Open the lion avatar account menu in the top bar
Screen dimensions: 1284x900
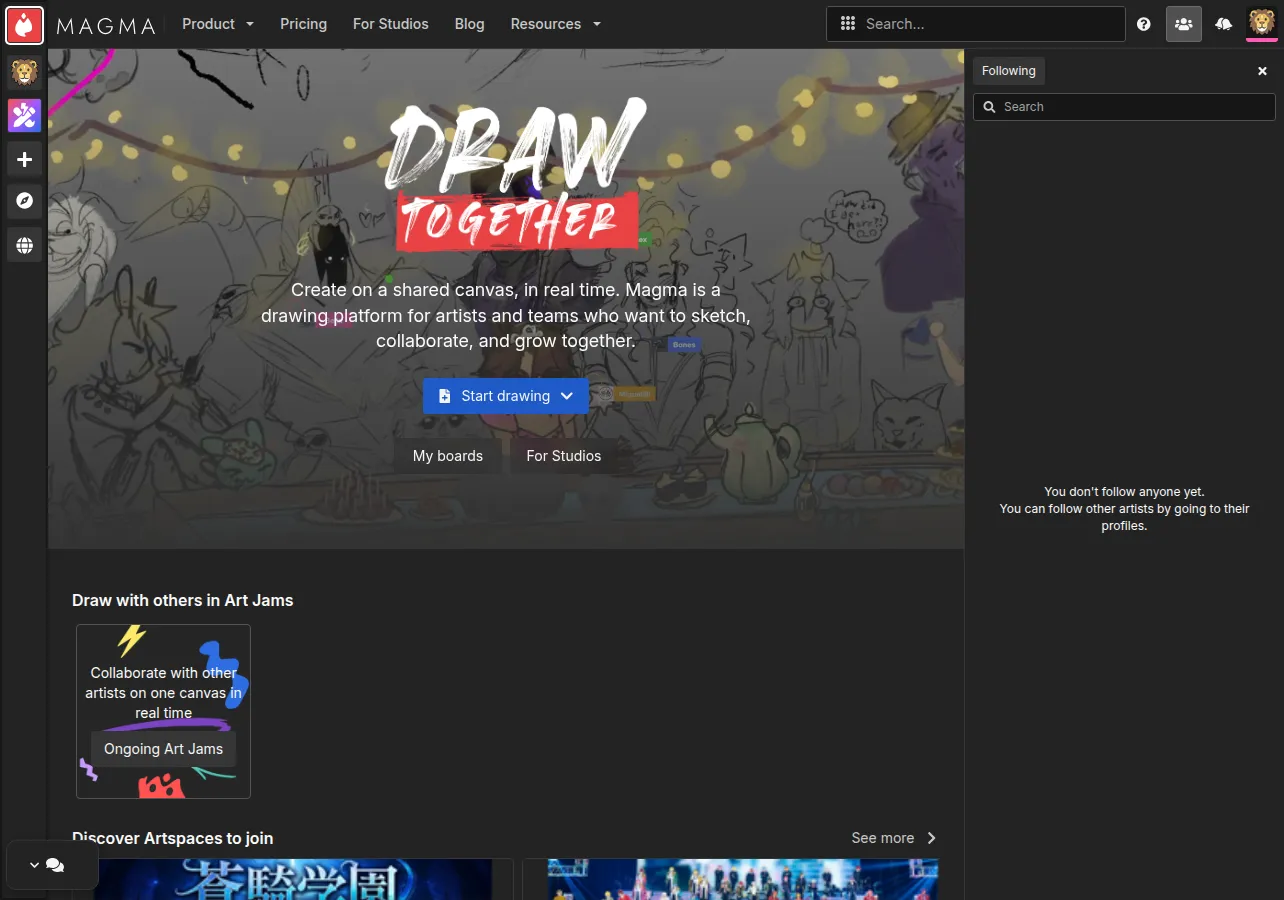coord(1262,22)
